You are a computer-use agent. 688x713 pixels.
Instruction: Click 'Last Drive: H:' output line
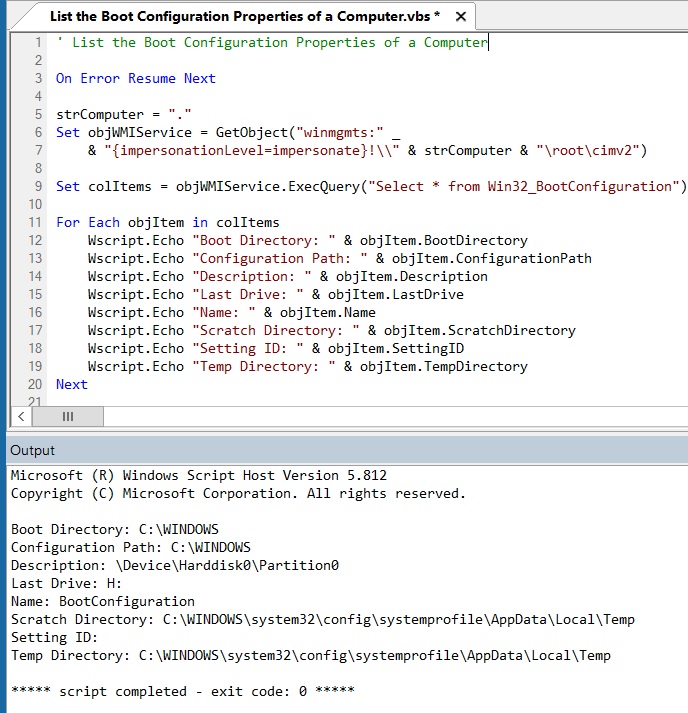66,583
